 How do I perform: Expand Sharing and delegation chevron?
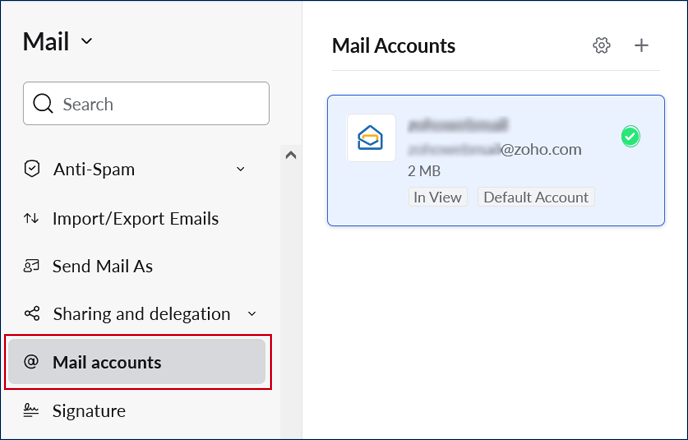point(252,314)
